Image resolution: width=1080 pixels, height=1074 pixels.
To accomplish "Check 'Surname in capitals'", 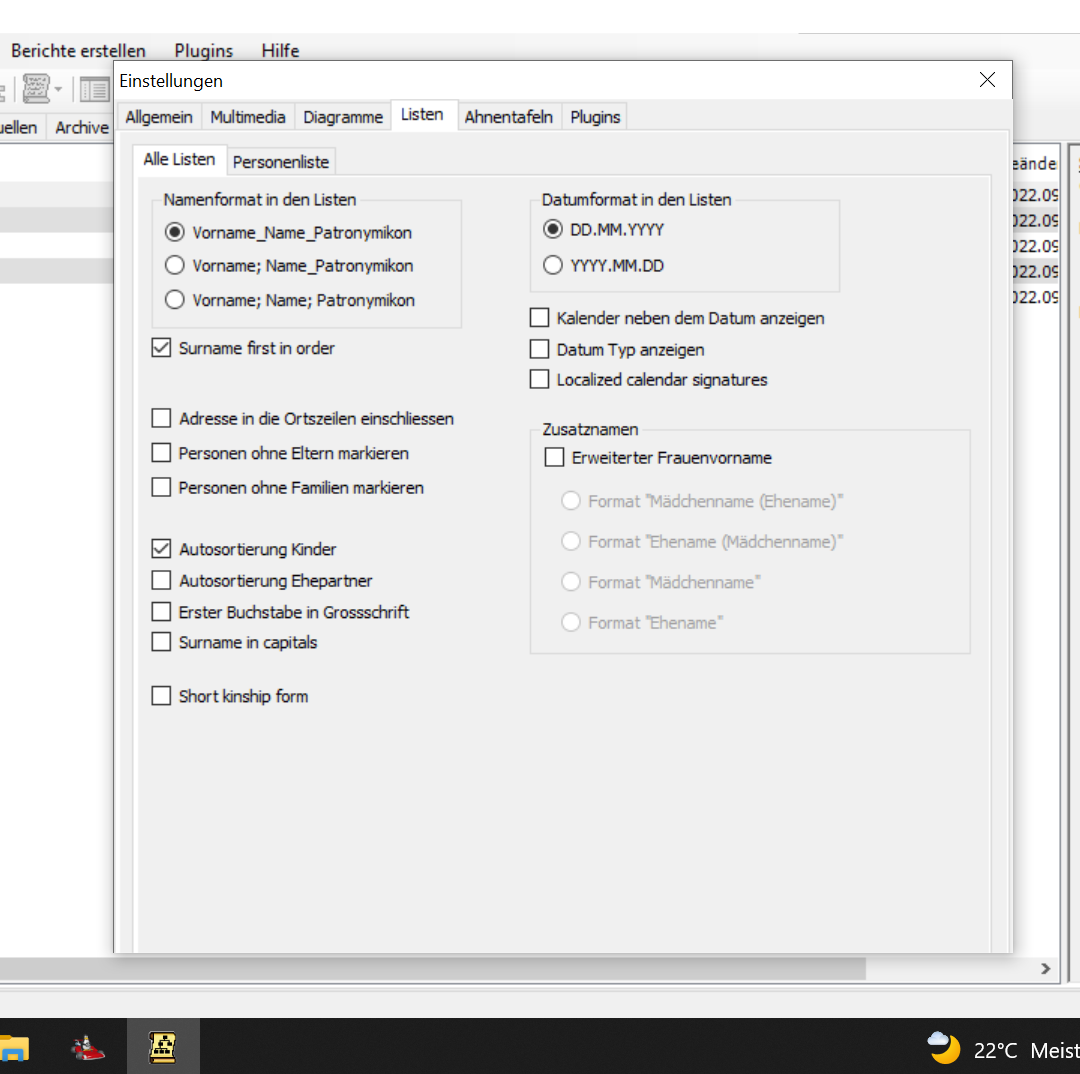I will [x=161, y=642].
